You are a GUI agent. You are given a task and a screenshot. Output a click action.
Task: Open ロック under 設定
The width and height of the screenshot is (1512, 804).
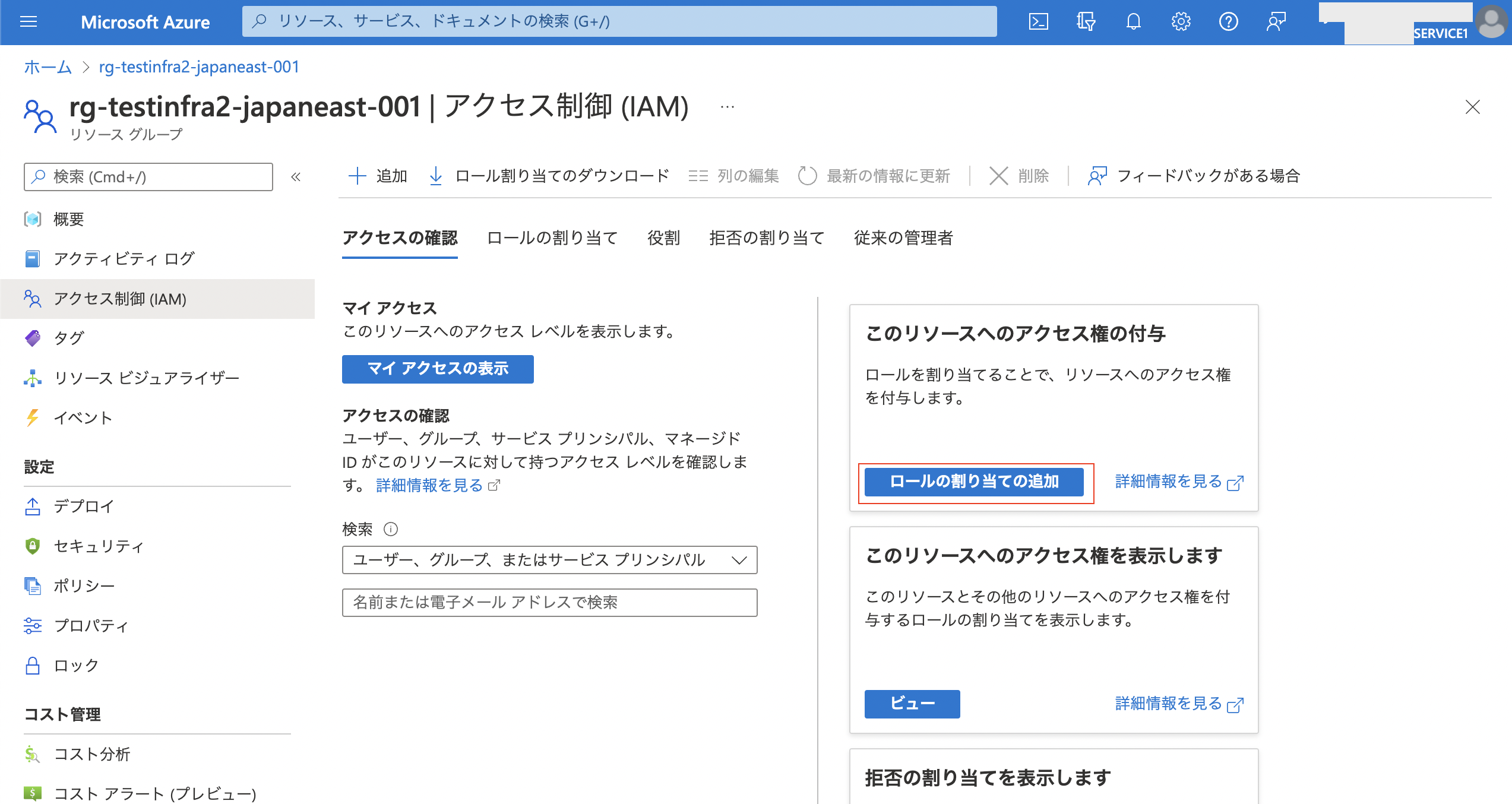[x=75, y=666]
